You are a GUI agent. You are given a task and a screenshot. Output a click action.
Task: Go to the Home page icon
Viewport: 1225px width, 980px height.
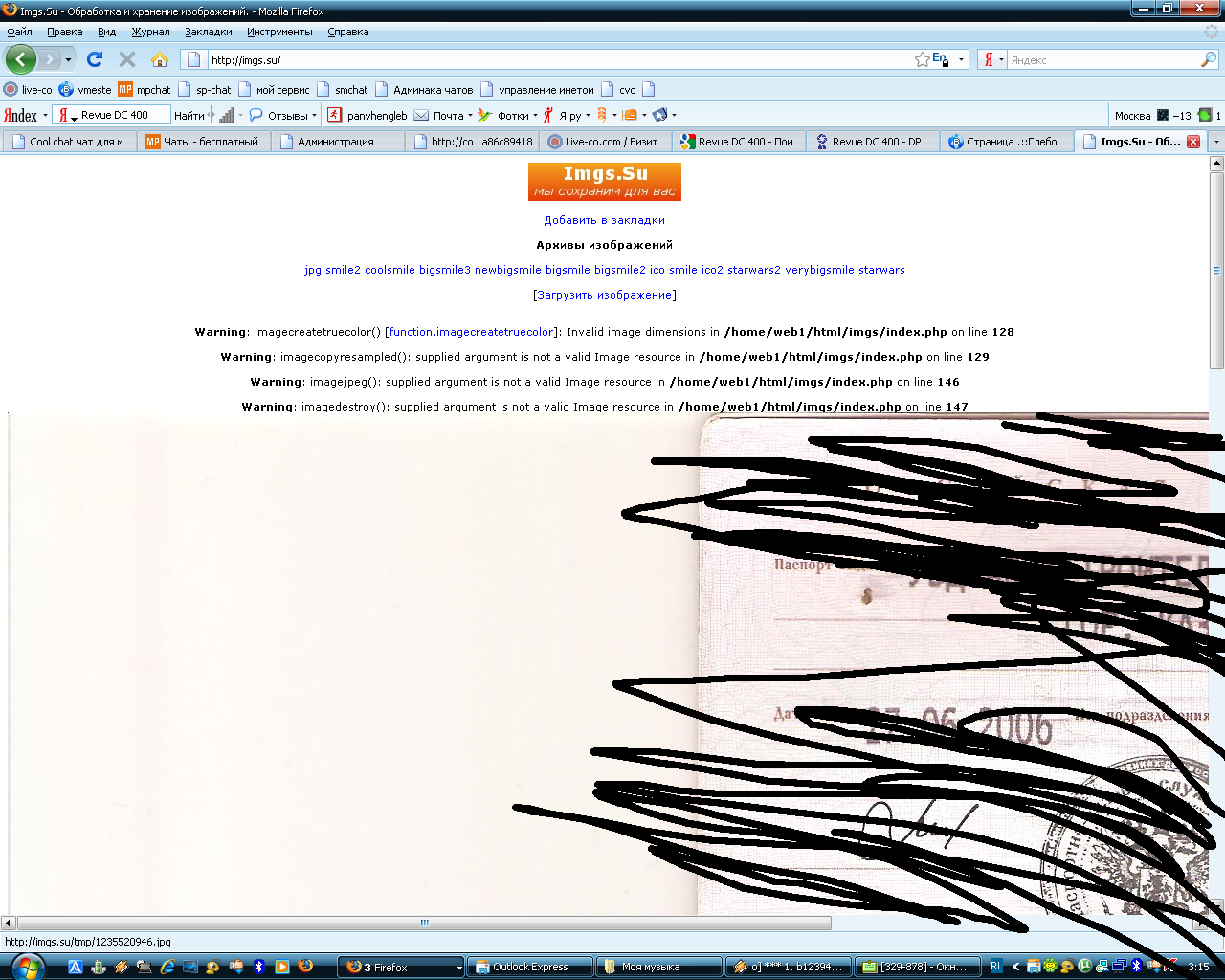tap(160, 59)
